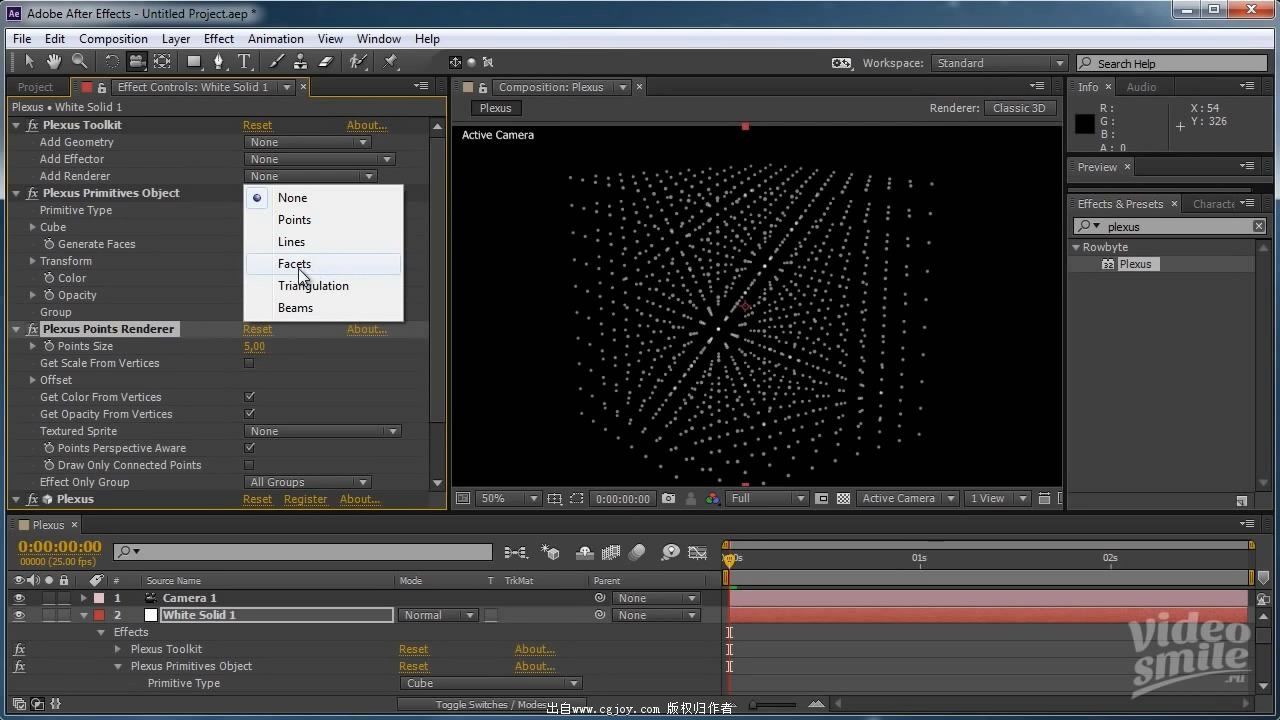Open the Animation menu
This screenshot has height=720, width=1280.
point(276,39)
